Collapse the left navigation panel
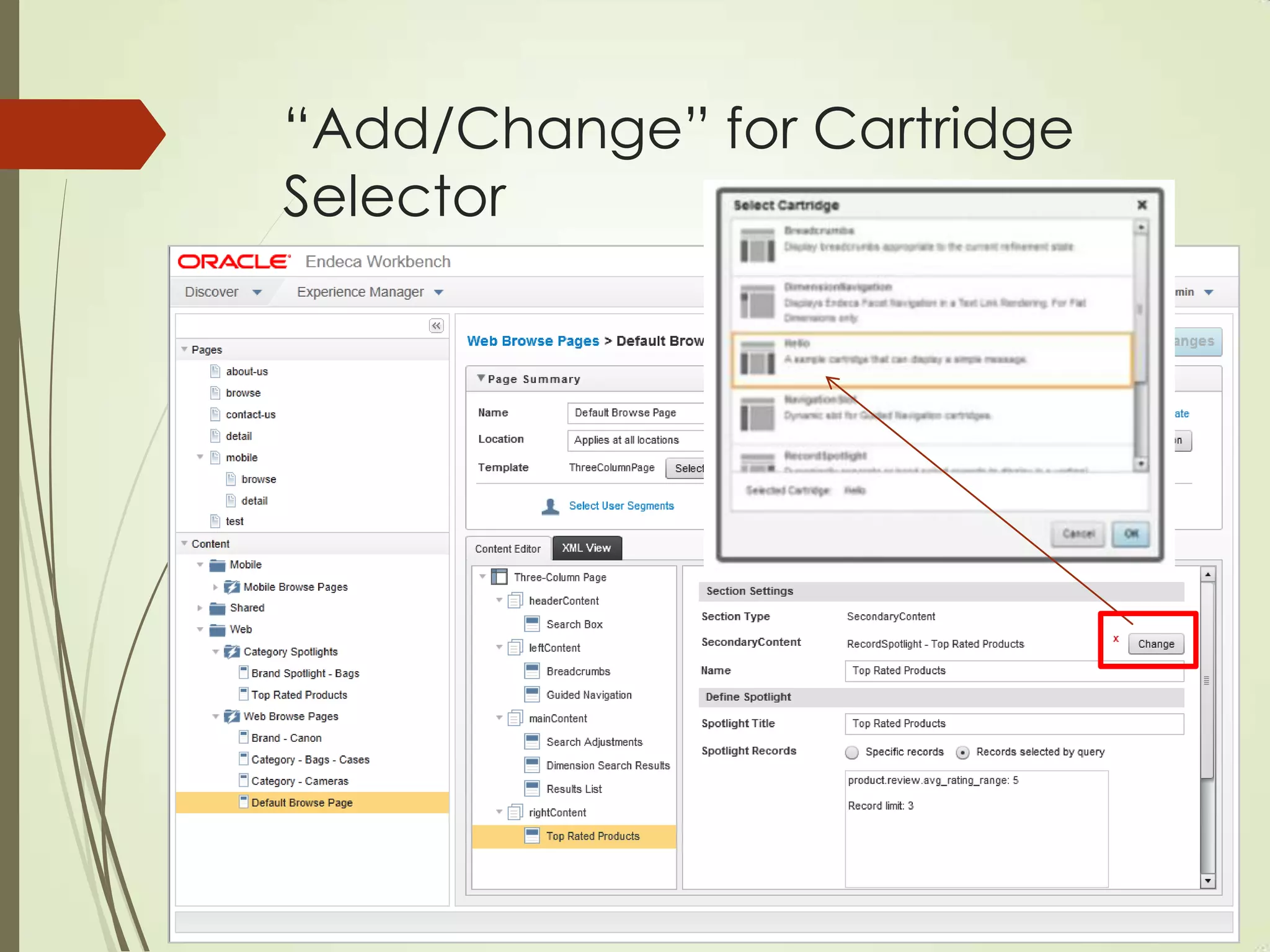The image size is (1270, 952). coord(437,325)
